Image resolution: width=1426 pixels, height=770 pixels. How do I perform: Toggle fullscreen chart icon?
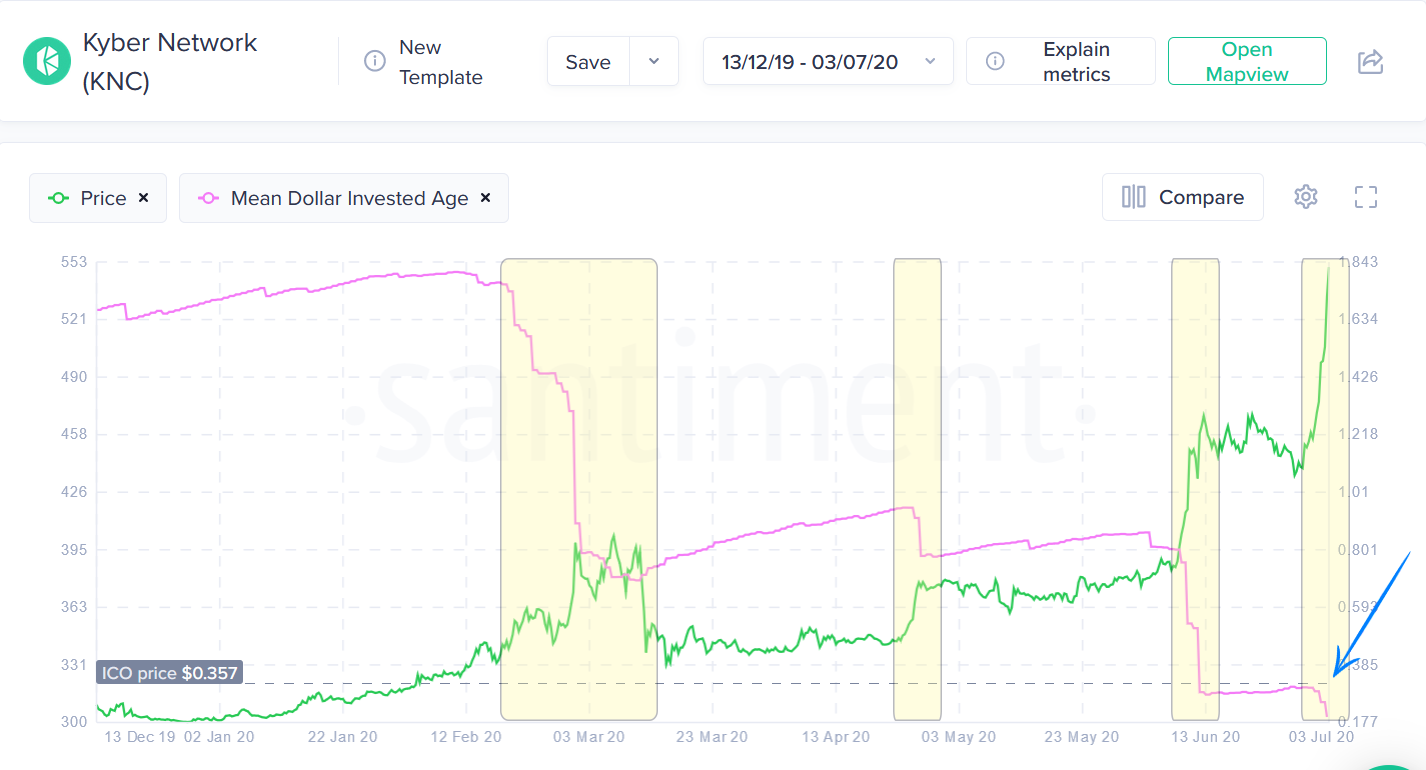pos(1366,197)
